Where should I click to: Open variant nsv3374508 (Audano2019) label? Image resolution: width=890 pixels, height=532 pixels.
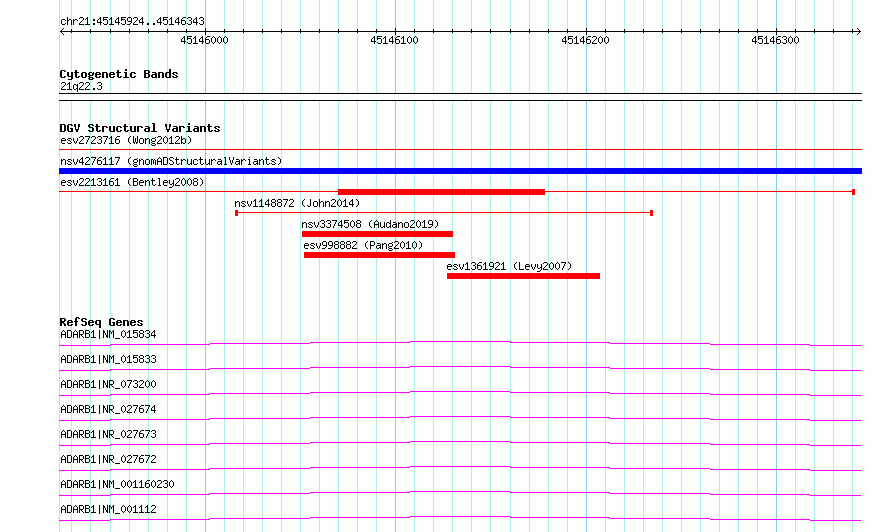(x=370, y=224)
